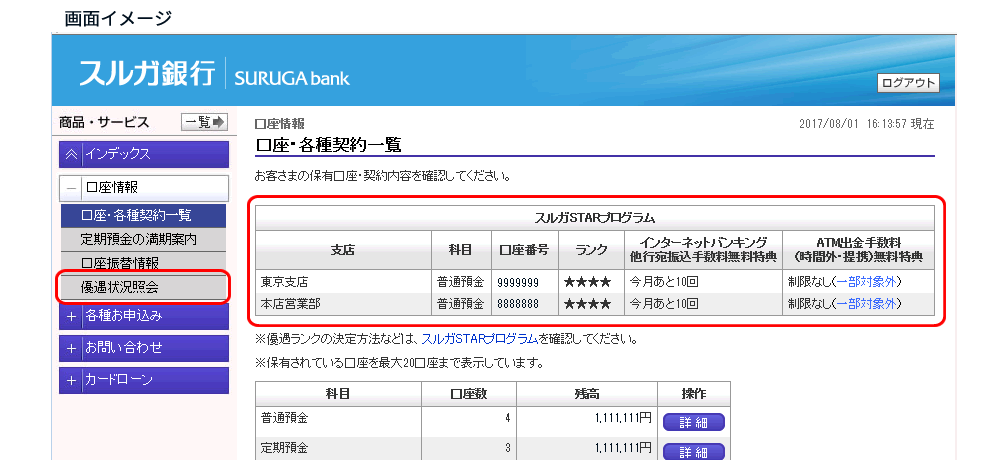Click 詳細 button for 定期預金
The height and width of the screenshot is (460, 1008).
click(x=694, y=452)
